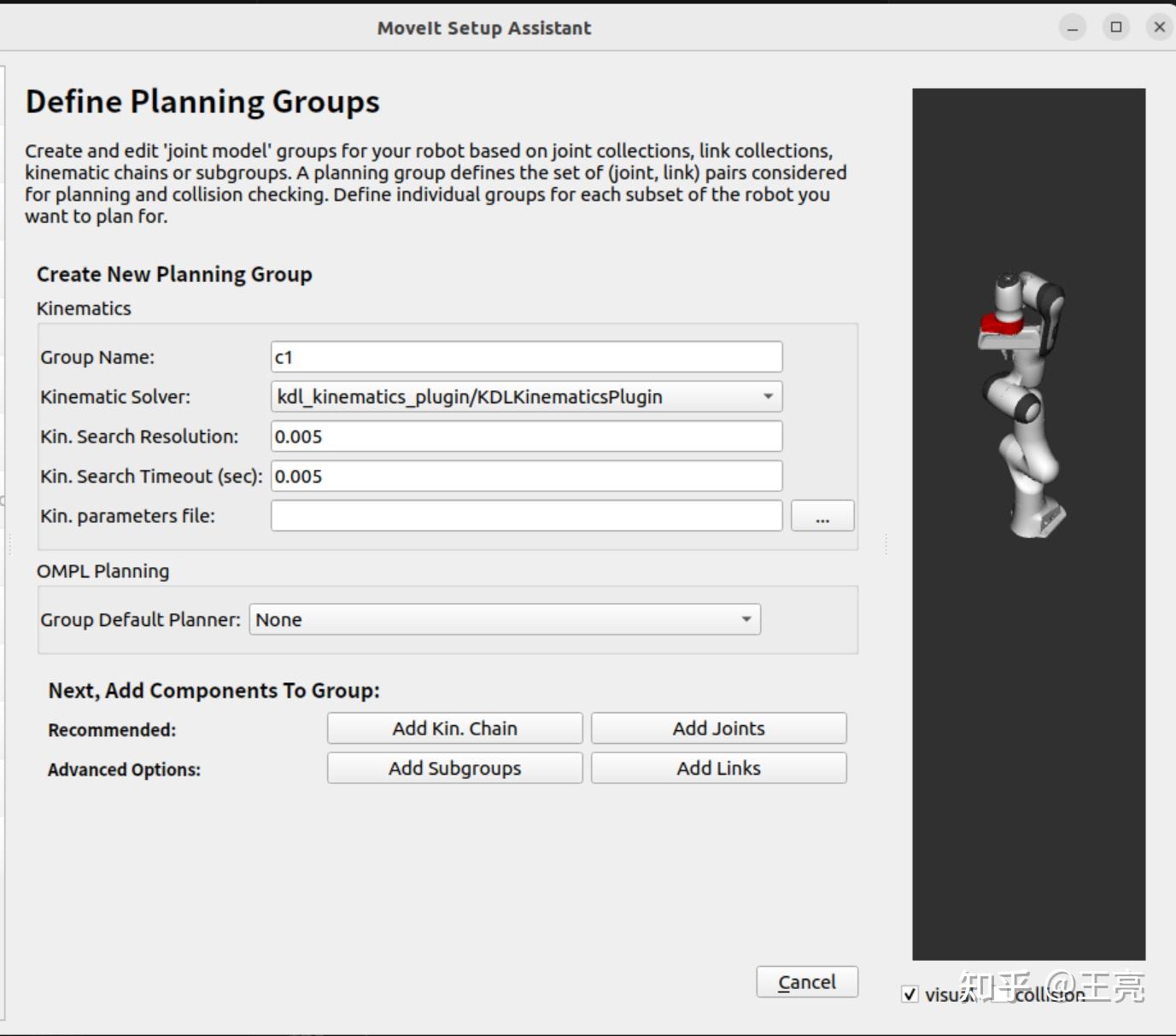The height and width of the screenshot is (1036, 1176).
Task: Maximize the MoveIt Setup Assistant window
Action: [x=1116, y=27]
